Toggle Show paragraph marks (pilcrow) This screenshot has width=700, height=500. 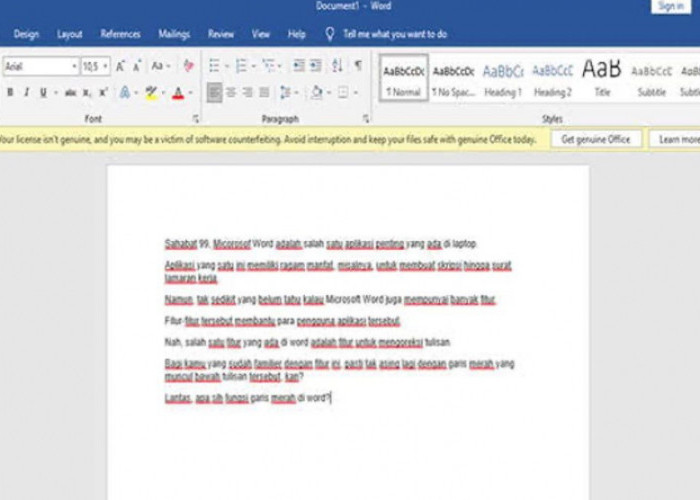coord(358,66)
